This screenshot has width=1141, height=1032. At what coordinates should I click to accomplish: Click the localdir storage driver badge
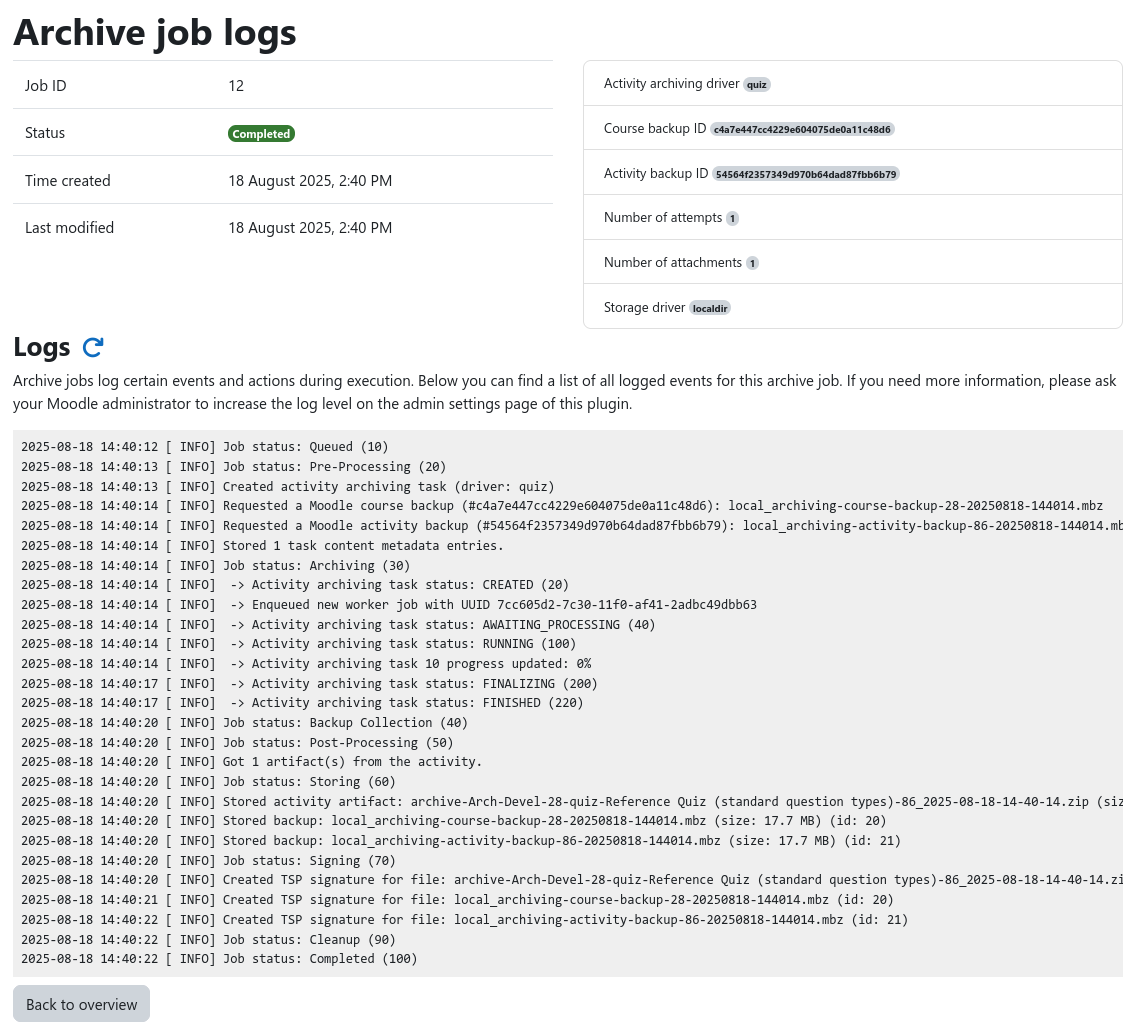[x=709, y=309]
